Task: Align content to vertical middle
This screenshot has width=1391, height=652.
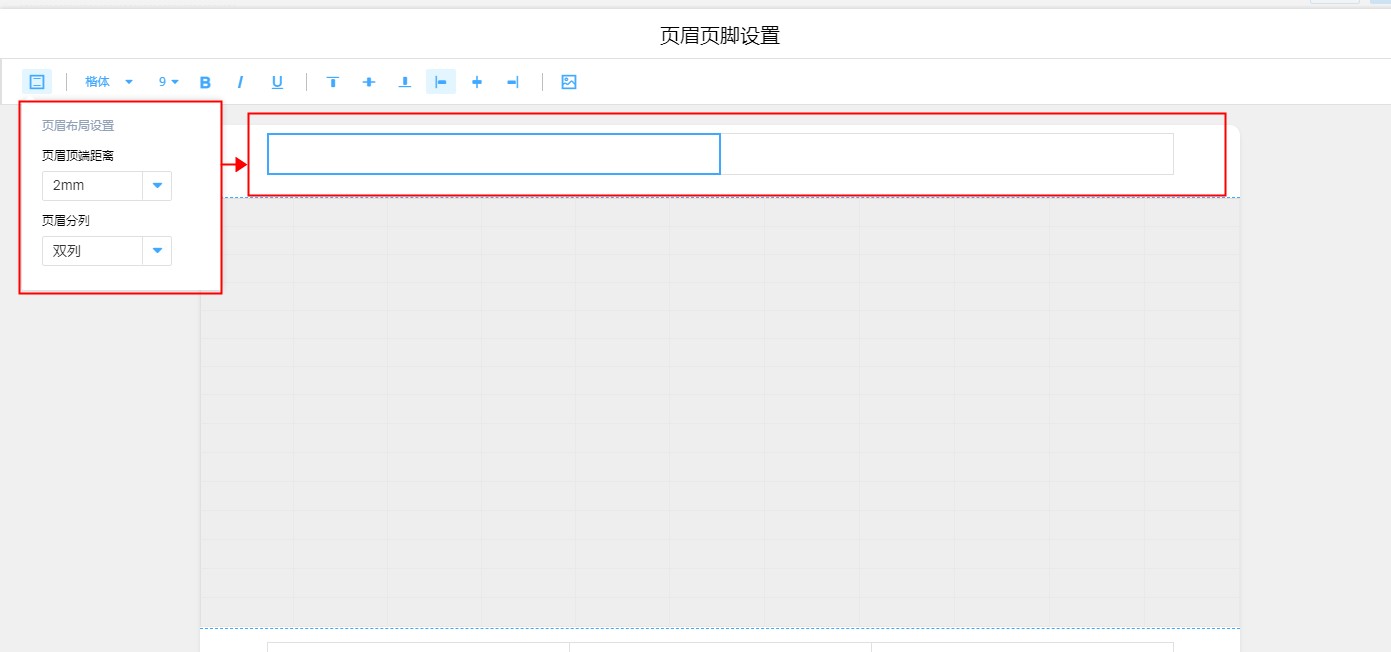Action: (369, 82)
